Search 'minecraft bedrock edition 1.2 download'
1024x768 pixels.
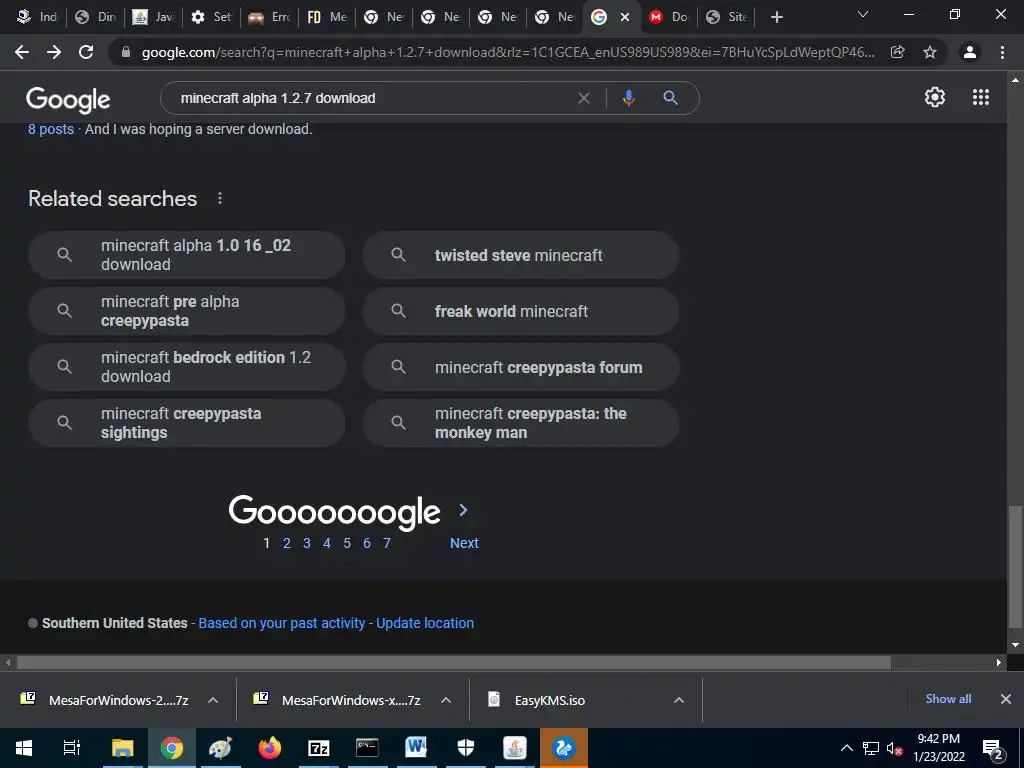[187, 367]
